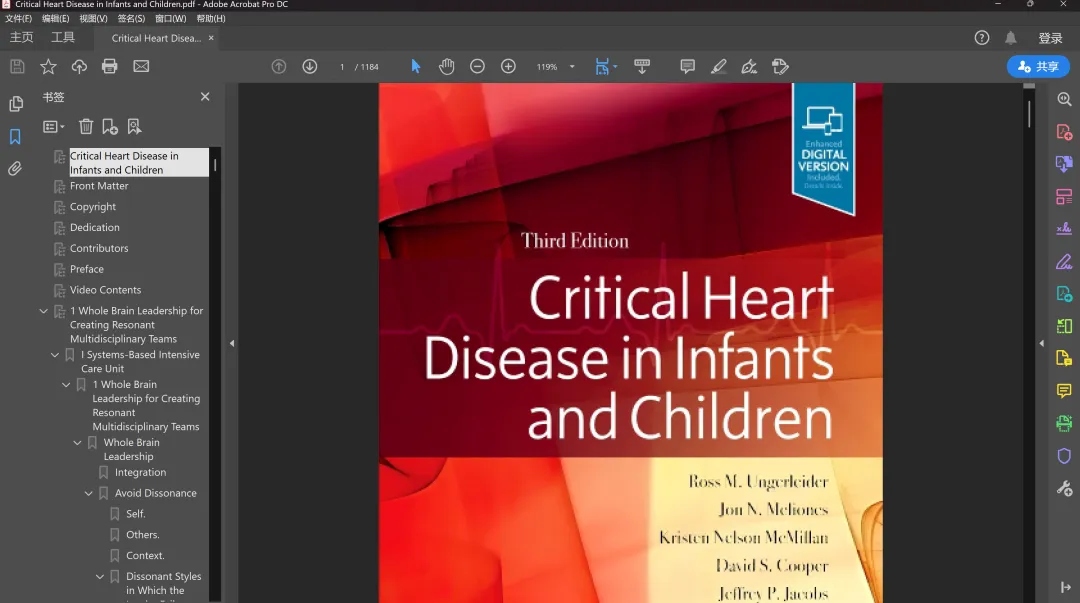Send file via the email envelope icon
This screenshot has width=1080, height=603.
point(141,66)
